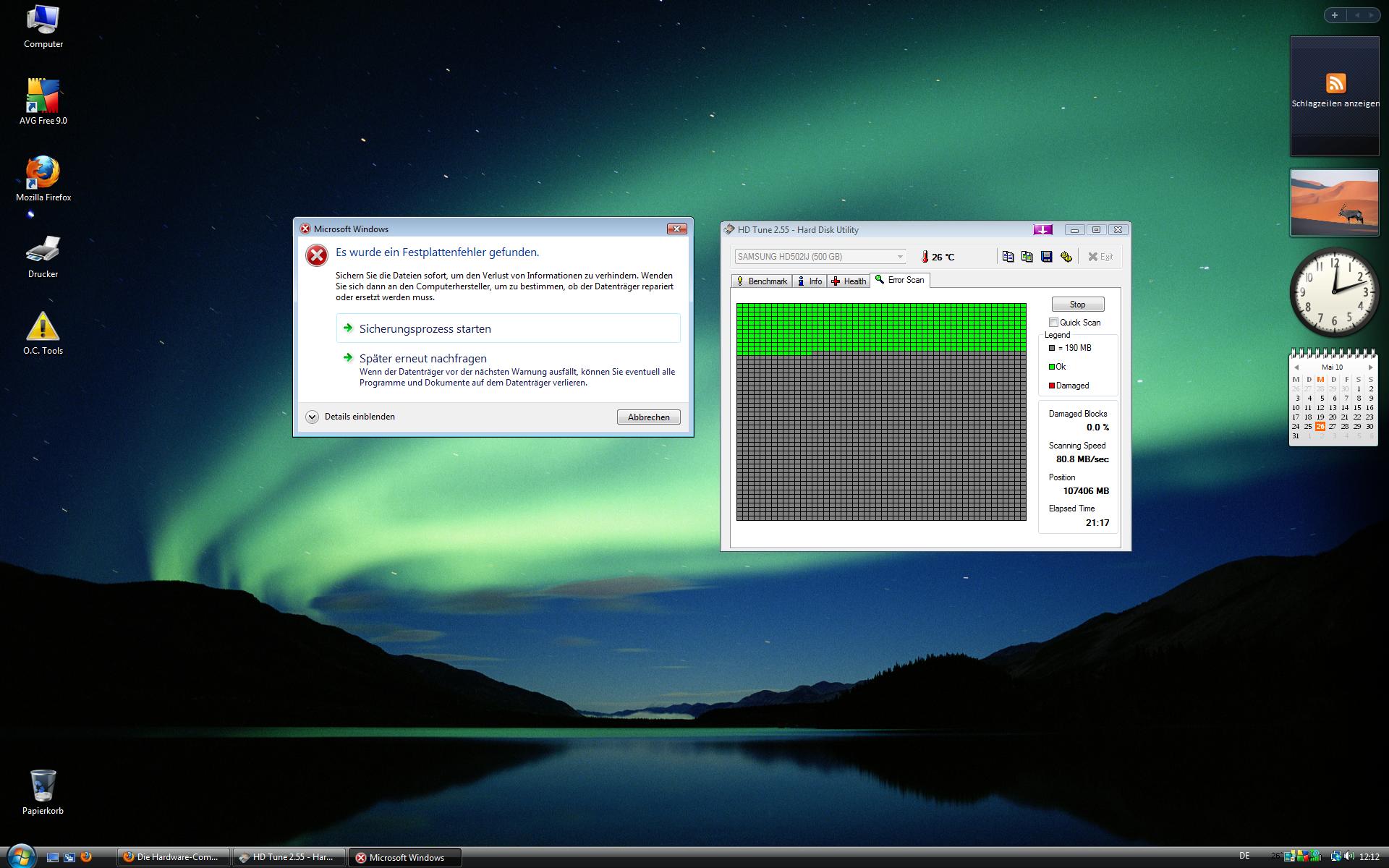
Task: Click the Abbrechen button
Action: coord(648,417)
